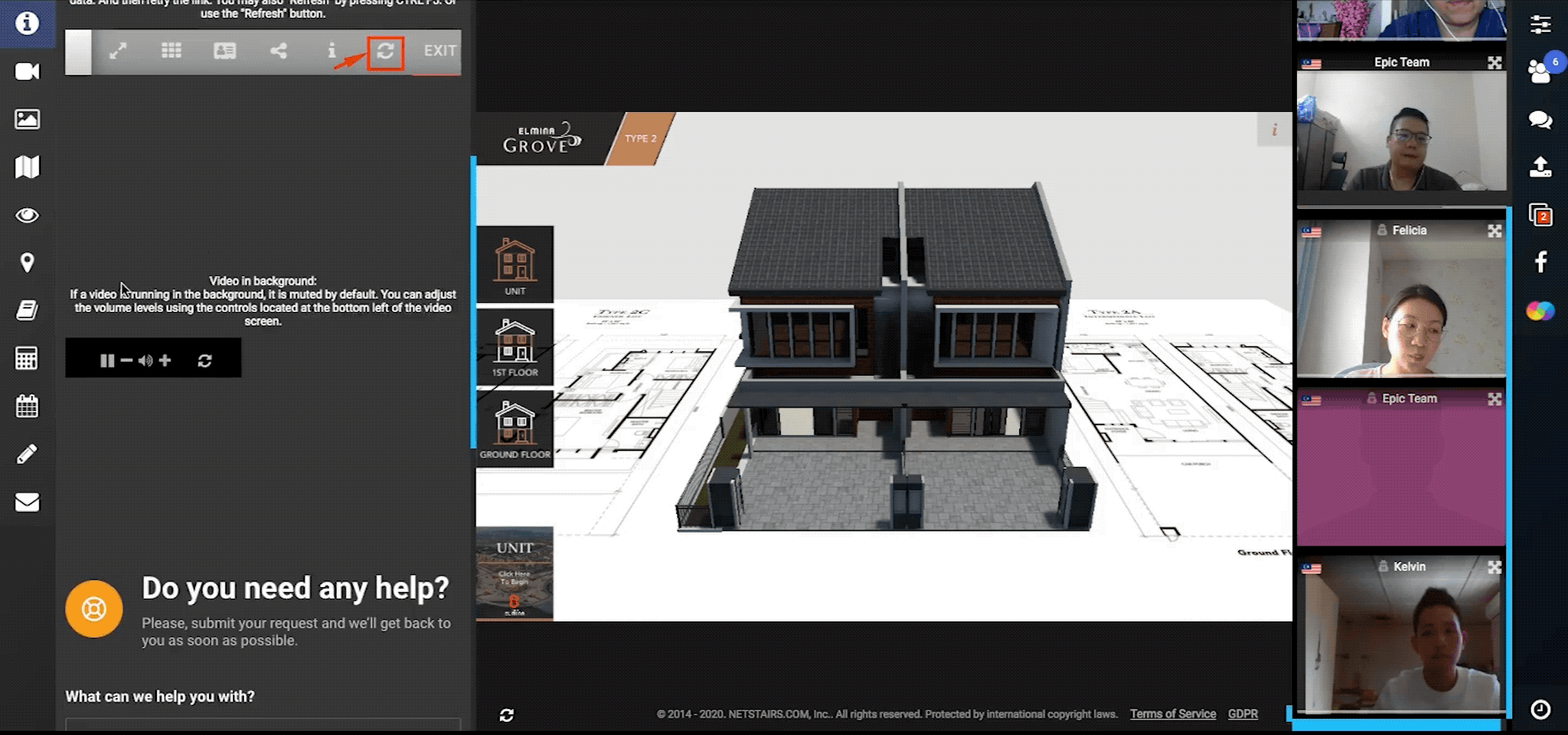The image size is (1568, 735).
Task: Open the sliders settings icon in right sidebar
Action: (x=1540, y=24)
